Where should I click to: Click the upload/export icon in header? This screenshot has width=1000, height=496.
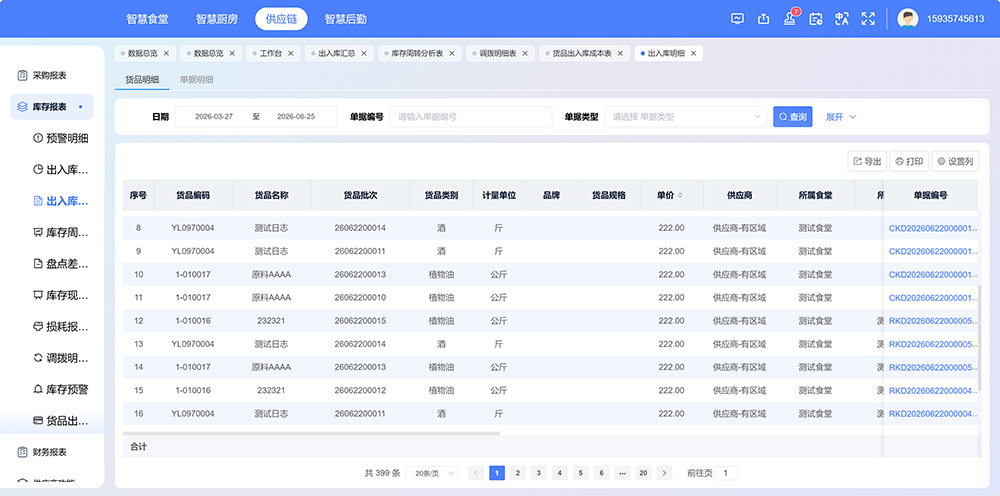[763, 19]
